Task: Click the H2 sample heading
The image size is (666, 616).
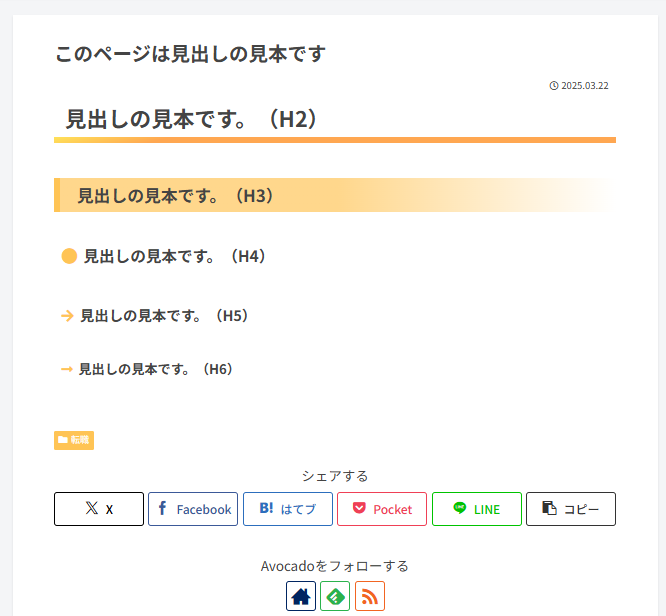Action: [192, 120]
